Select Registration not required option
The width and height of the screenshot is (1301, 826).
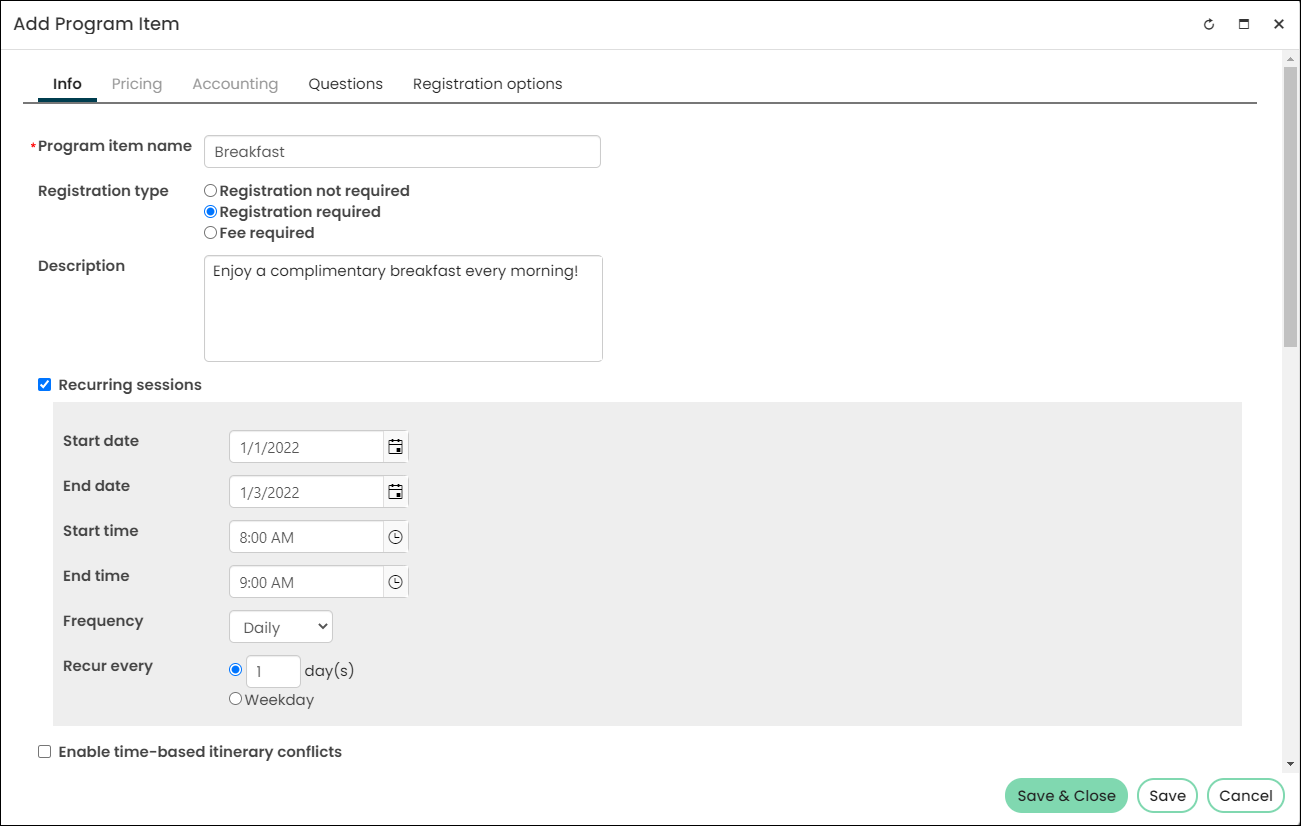pyautogui.click(x=210, y=190)
